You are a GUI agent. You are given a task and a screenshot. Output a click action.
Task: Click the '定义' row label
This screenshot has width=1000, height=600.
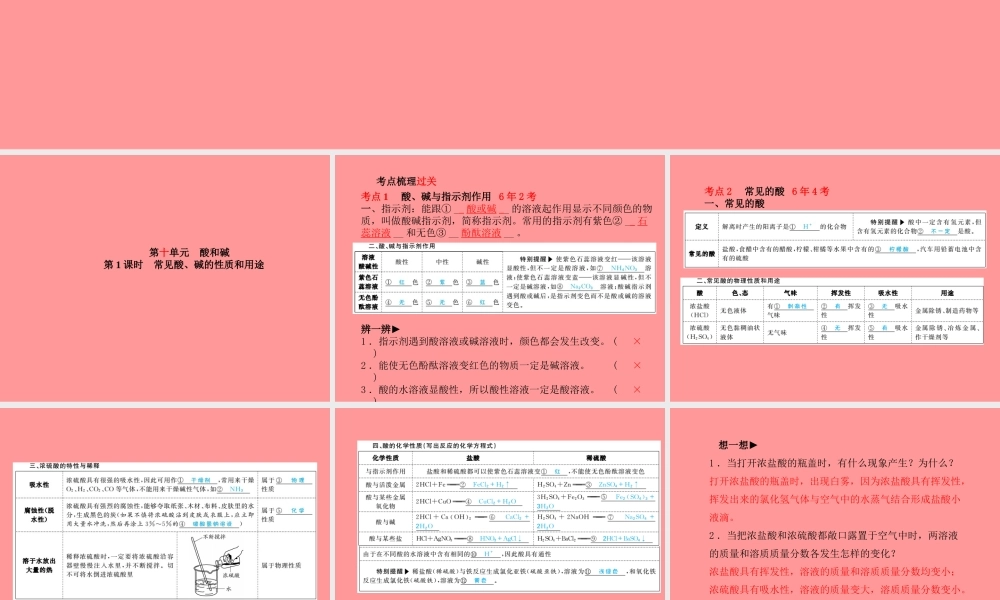point(702,226)
